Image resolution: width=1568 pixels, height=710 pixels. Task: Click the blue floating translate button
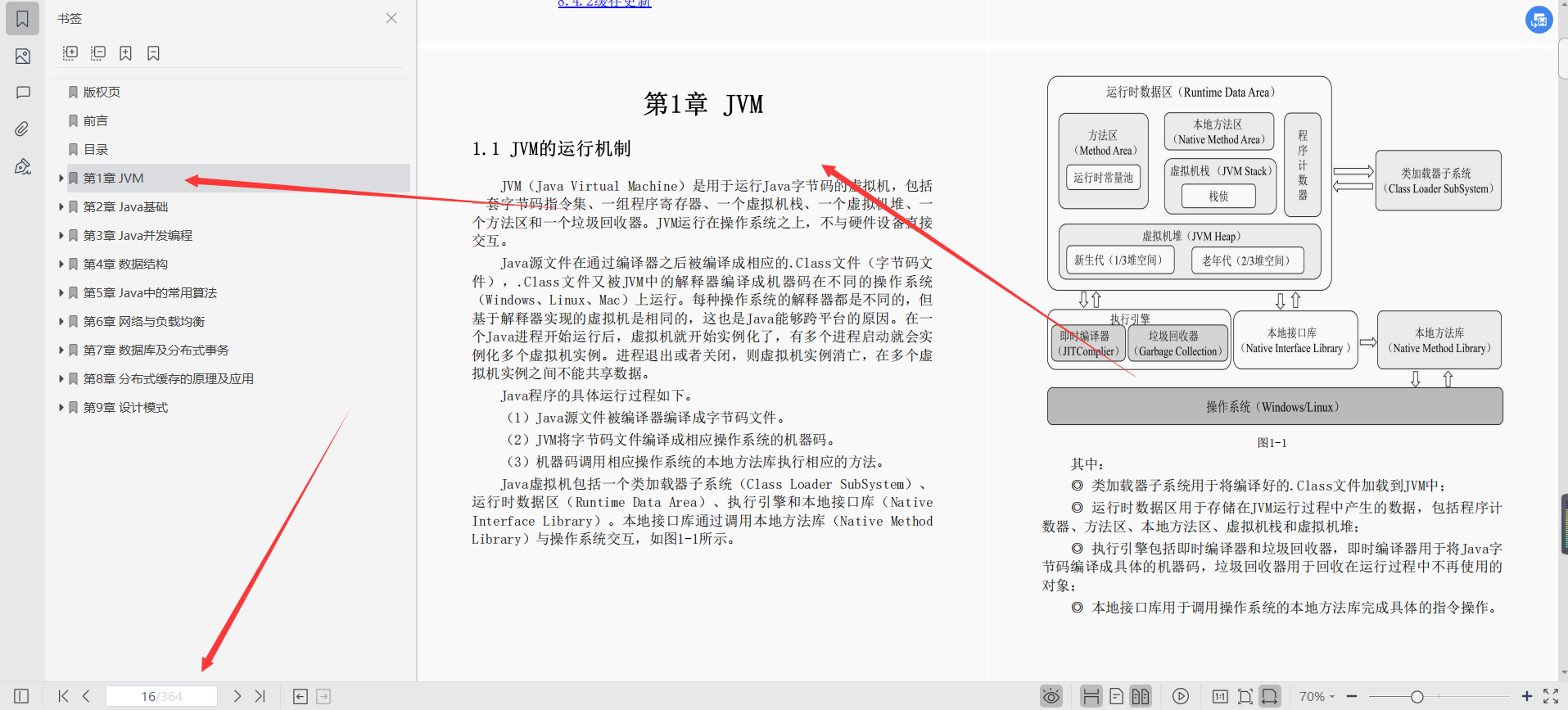coord(1539,20)
